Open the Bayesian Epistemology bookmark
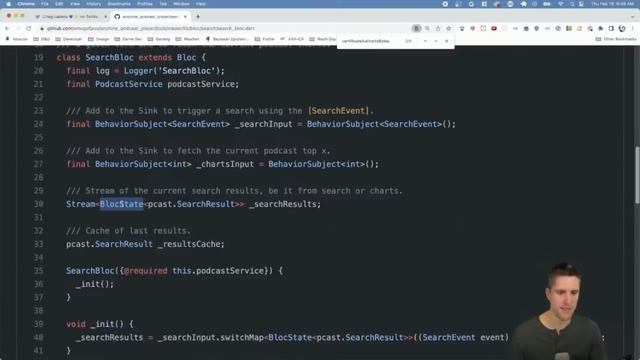 click(x=227, y=39)
